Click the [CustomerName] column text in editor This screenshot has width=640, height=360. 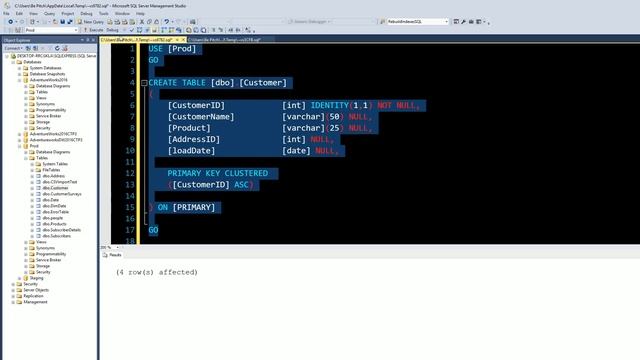[201, 117]
